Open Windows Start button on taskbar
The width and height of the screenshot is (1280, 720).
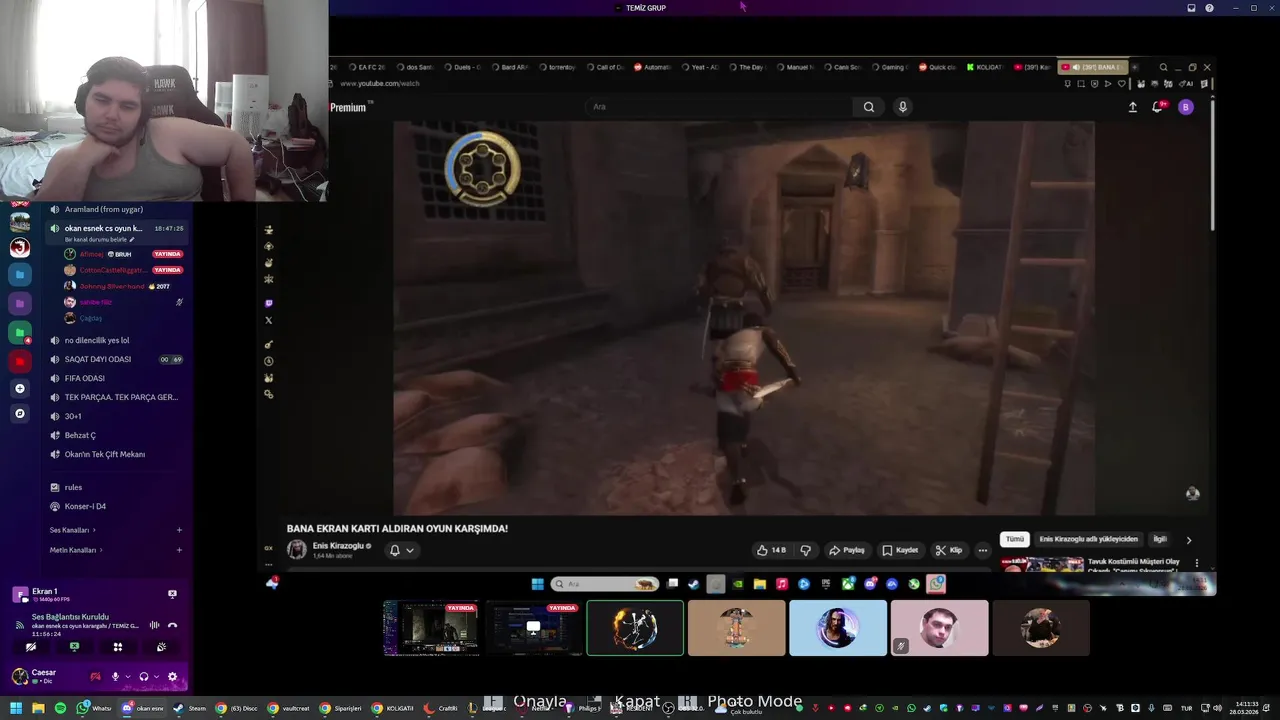[16, 708]
